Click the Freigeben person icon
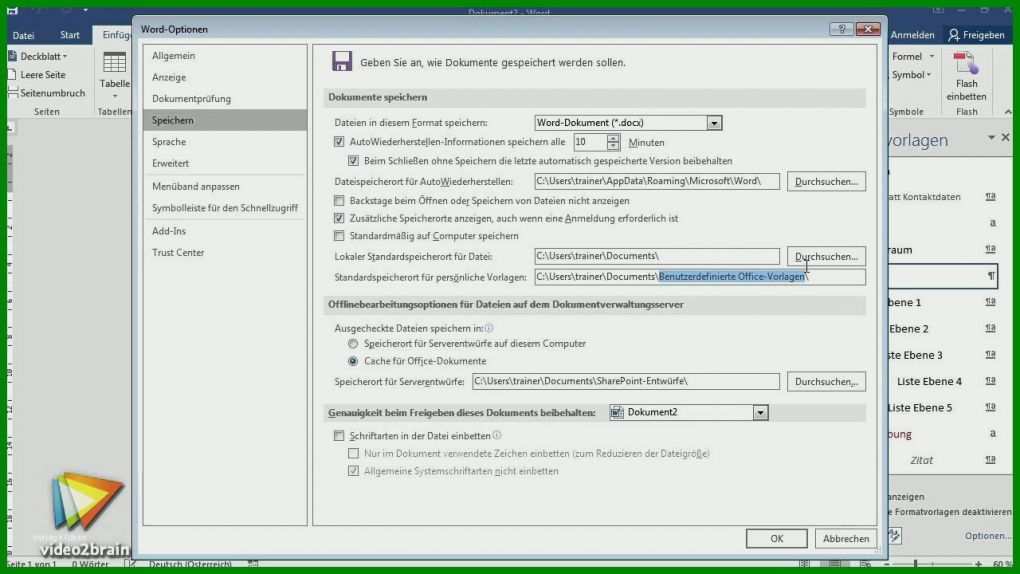The height and width of the screenshot is (574, 1020). (x=954, y=35)
